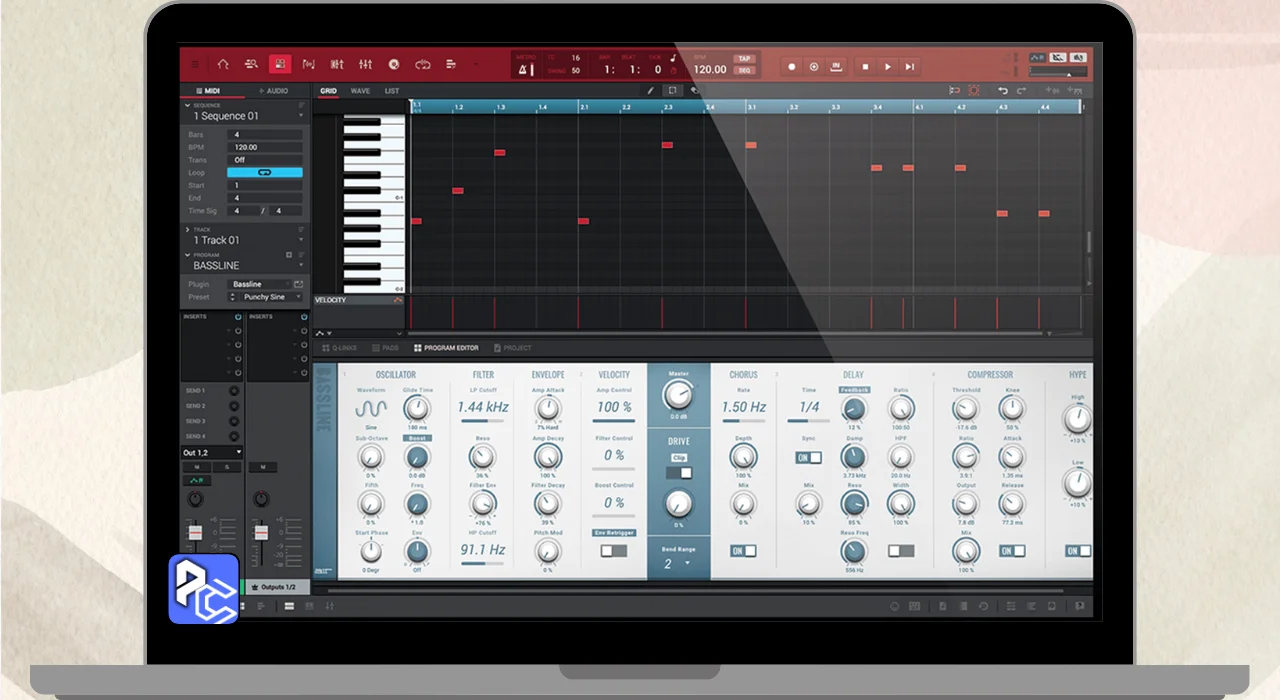
Task: Click the Outputs 1/2 star icon
Action: point(254,587)
